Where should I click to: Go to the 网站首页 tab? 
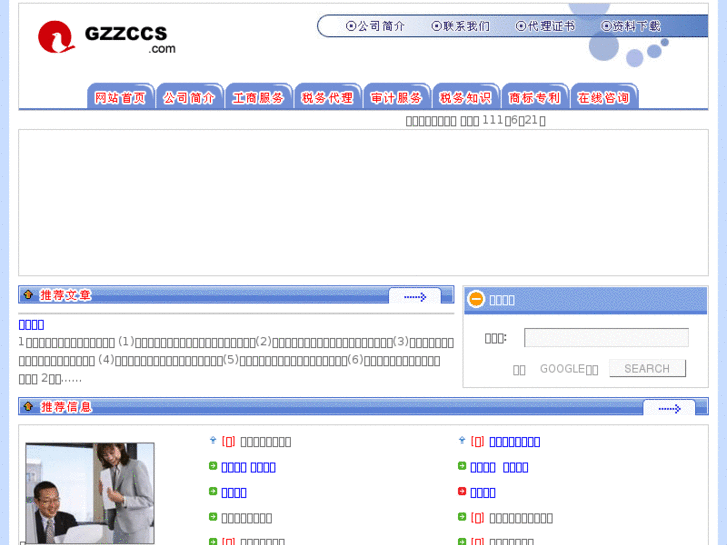click(x=121, y=96)
